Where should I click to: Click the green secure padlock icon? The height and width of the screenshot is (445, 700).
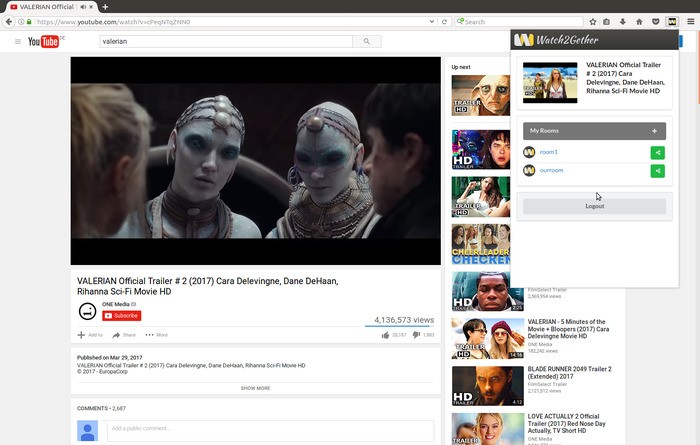(29, 21)
